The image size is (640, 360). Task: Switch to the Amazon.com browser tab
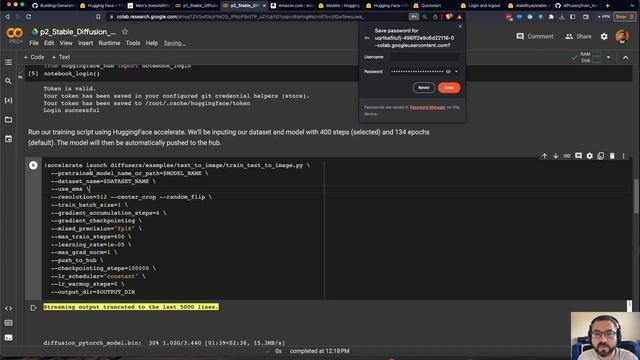point(292,6)
